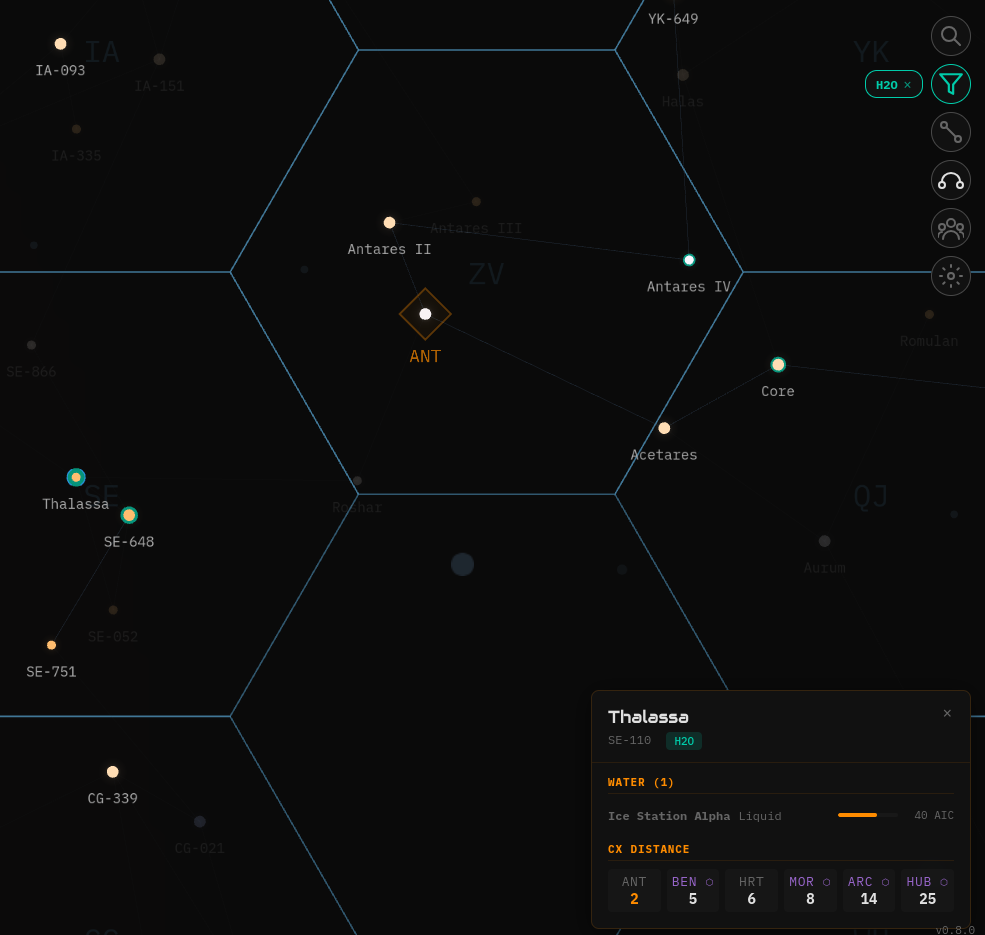This screenshot has width=985, height=935.
Task: Open the comms headset panel
Action: 950,180
